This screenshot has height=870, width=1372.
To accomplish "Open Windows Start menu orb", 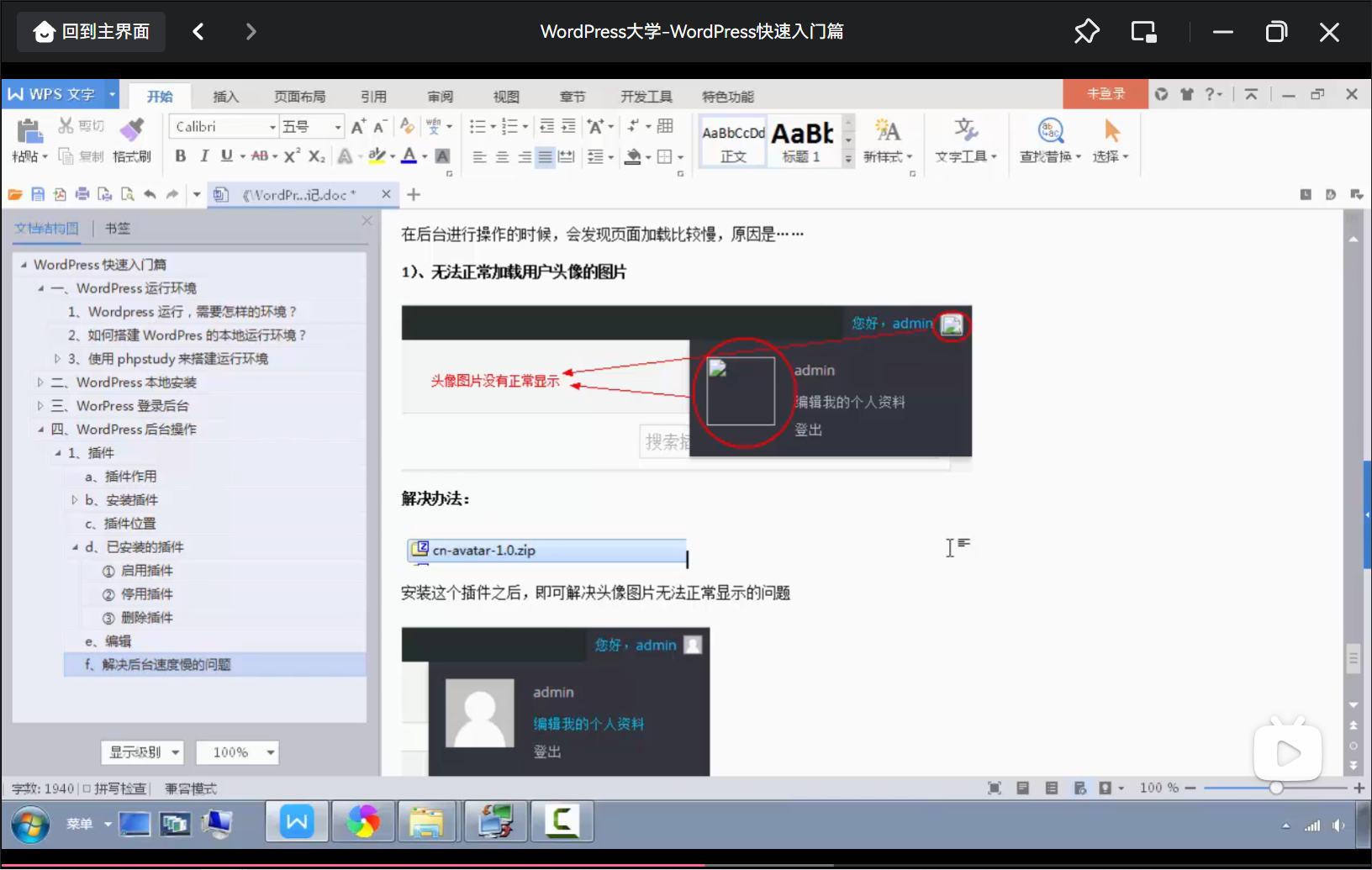I will (30, 824).
